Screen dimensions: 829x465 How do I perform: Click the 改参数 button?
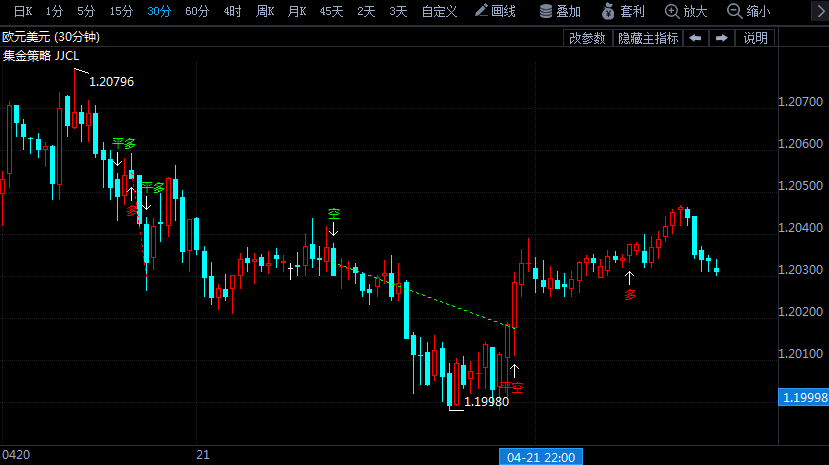(587, 38)
